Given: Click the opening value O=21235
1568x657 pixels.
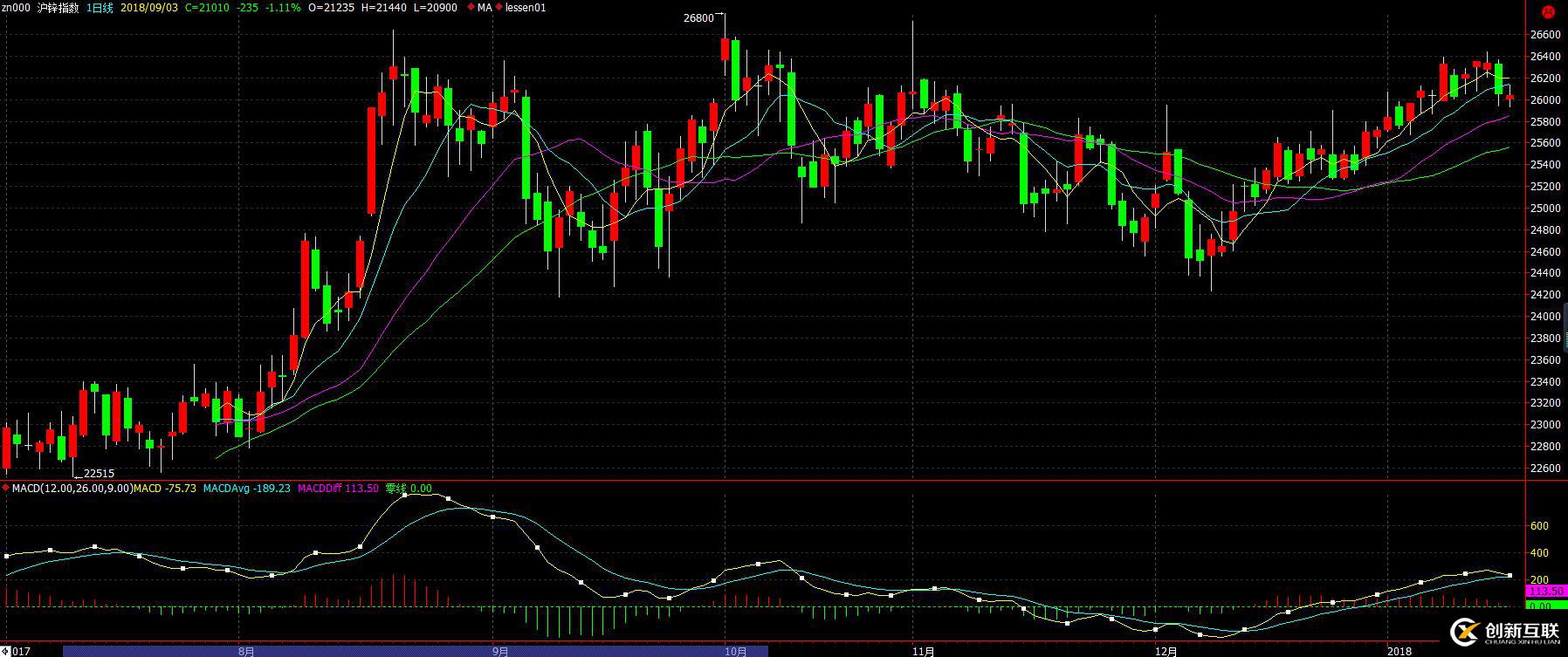Looking at the screenshot, I should (331, 8).
